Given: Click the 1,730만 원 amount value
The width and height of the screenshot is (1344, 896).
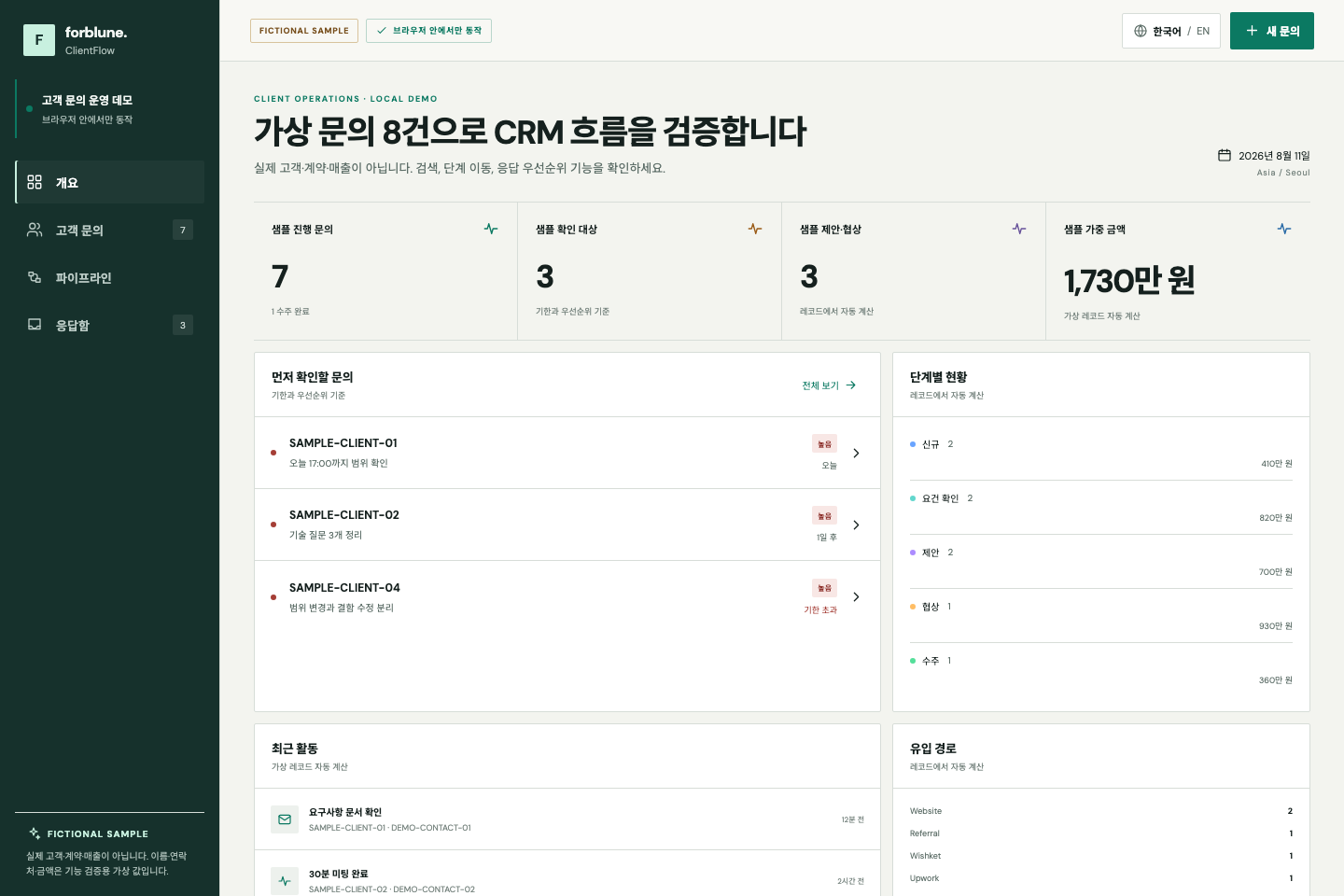Looking at the screenshot, I should 1129,280.
